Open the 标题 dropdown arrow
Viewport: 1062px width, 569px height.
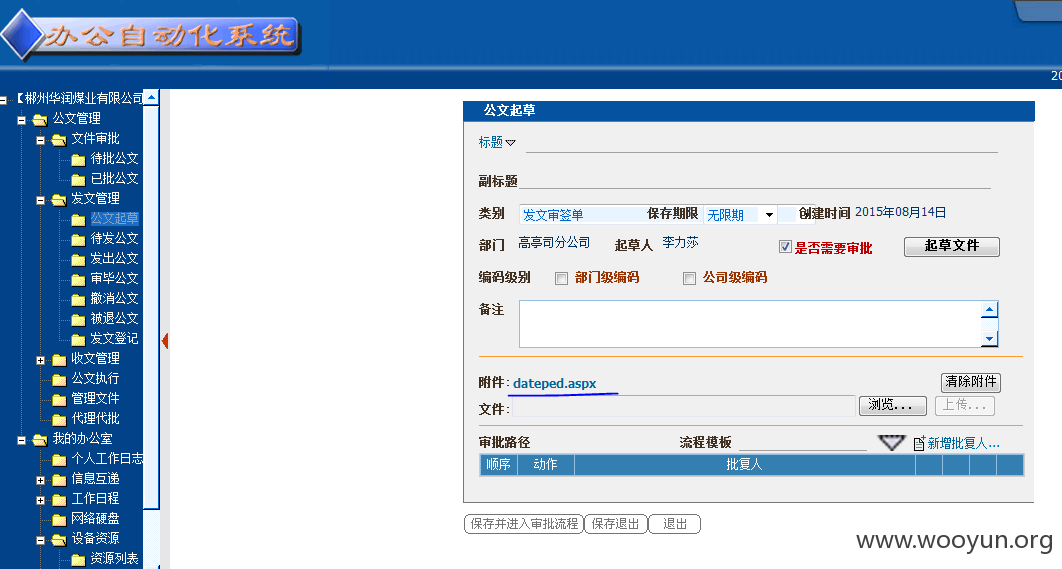511,143
